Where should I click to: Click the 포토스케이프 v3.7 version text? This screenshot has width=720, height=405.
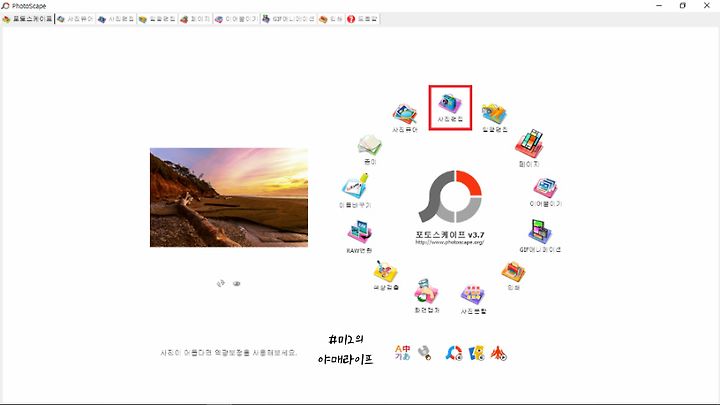point(450,235)
